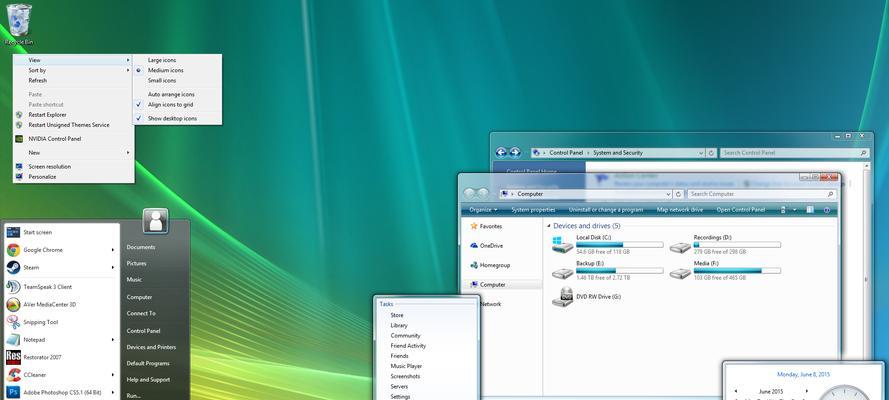Click the NVIDIA Control Panel icon in context menu
889x400 pixels.
[x=19, y=139]
